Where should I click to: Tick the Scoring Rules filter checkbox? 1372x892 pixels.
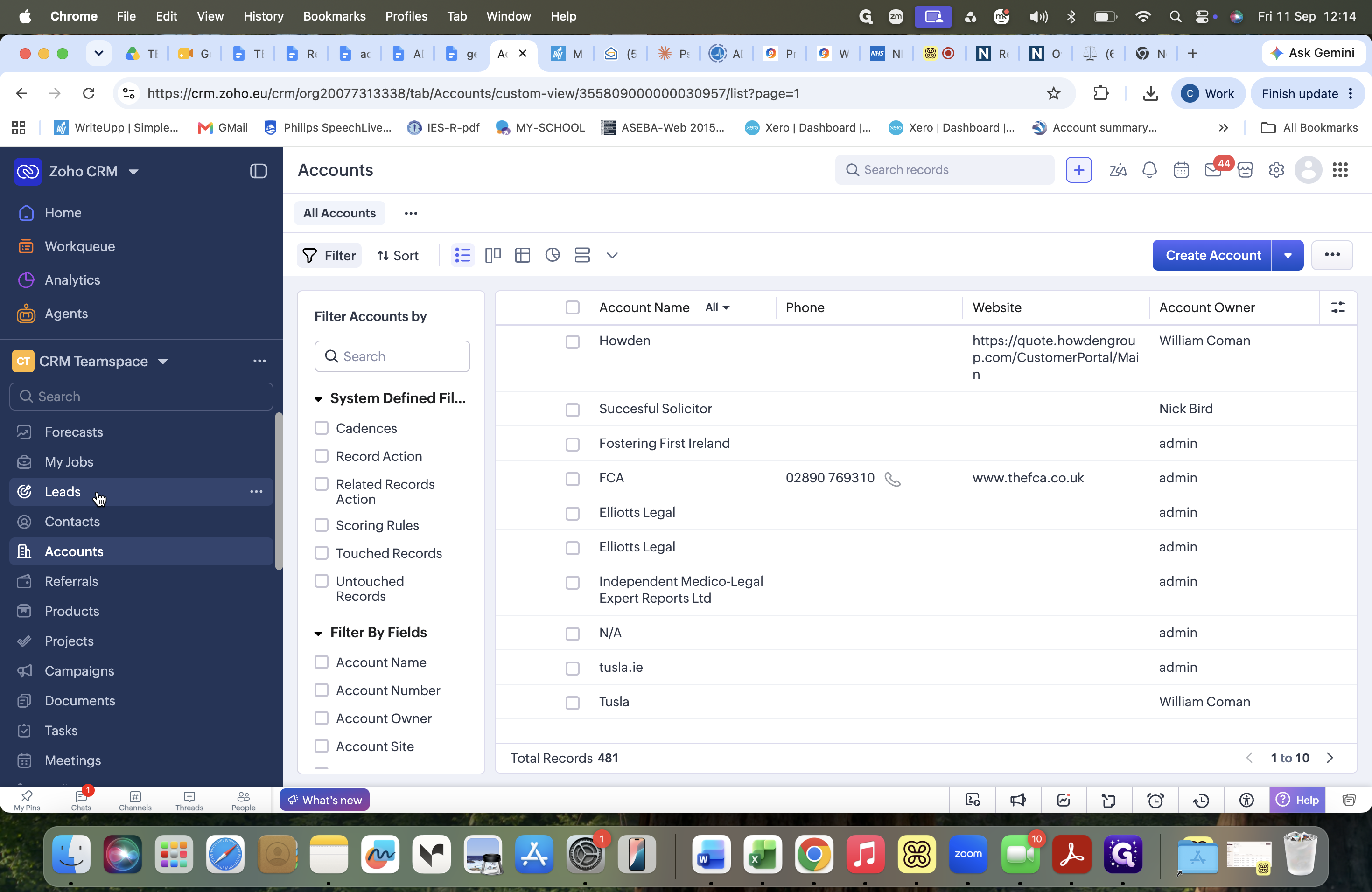click(321, 525)
